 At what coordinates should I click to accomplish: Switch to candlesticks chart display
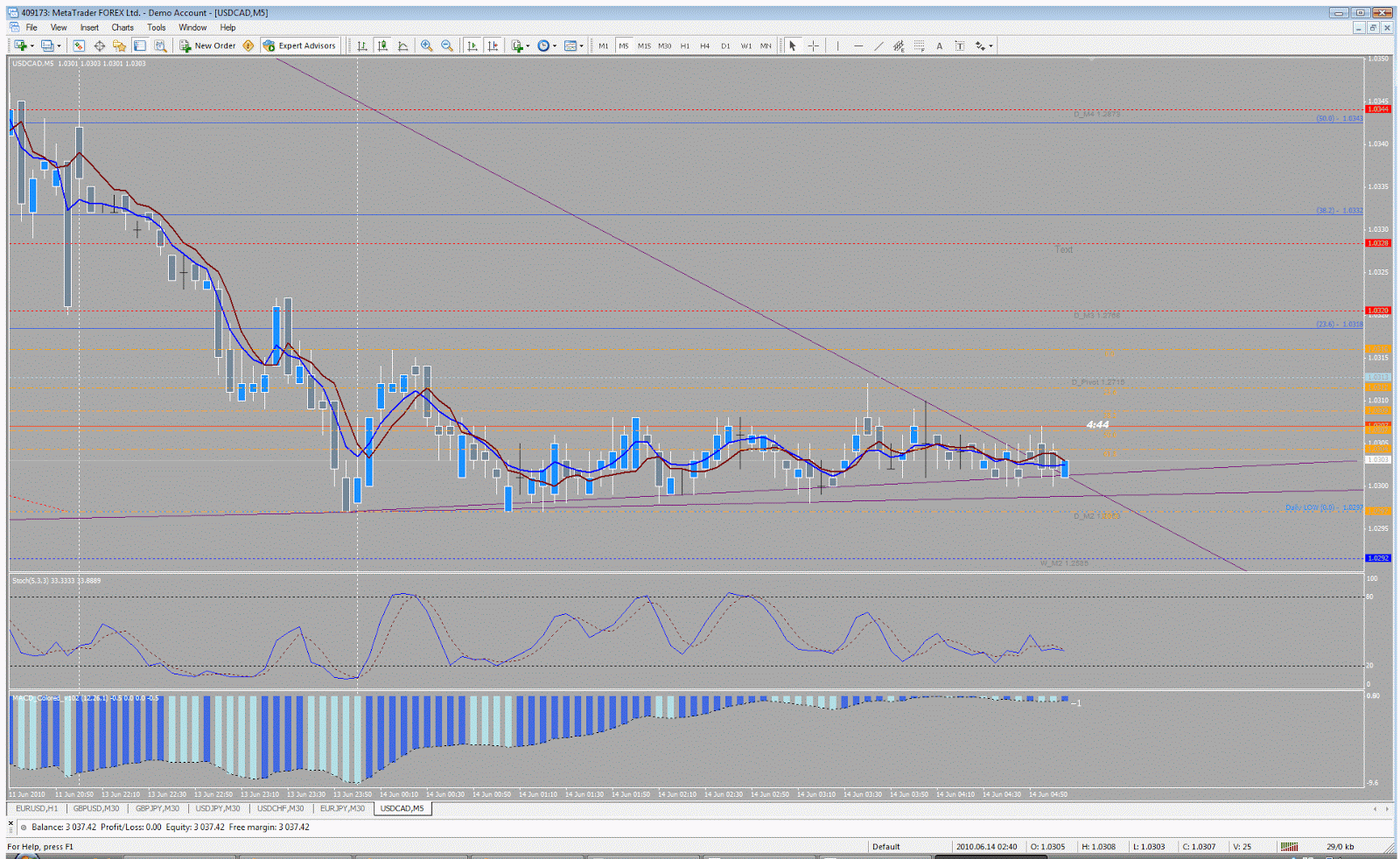pos(382,45)
